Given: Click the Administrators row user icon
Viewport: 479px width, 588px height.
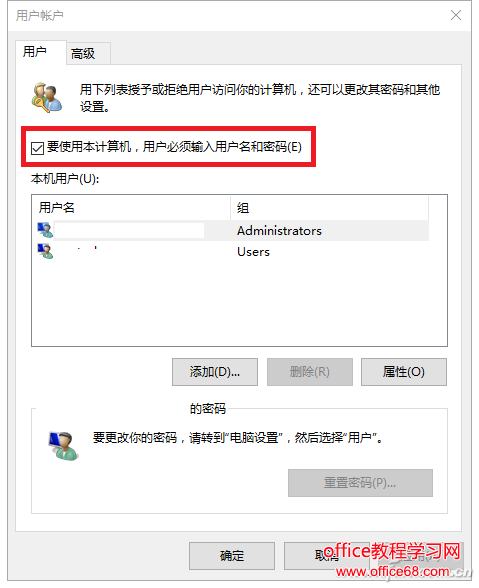Looking at the screenshot, I should (45, 230).
